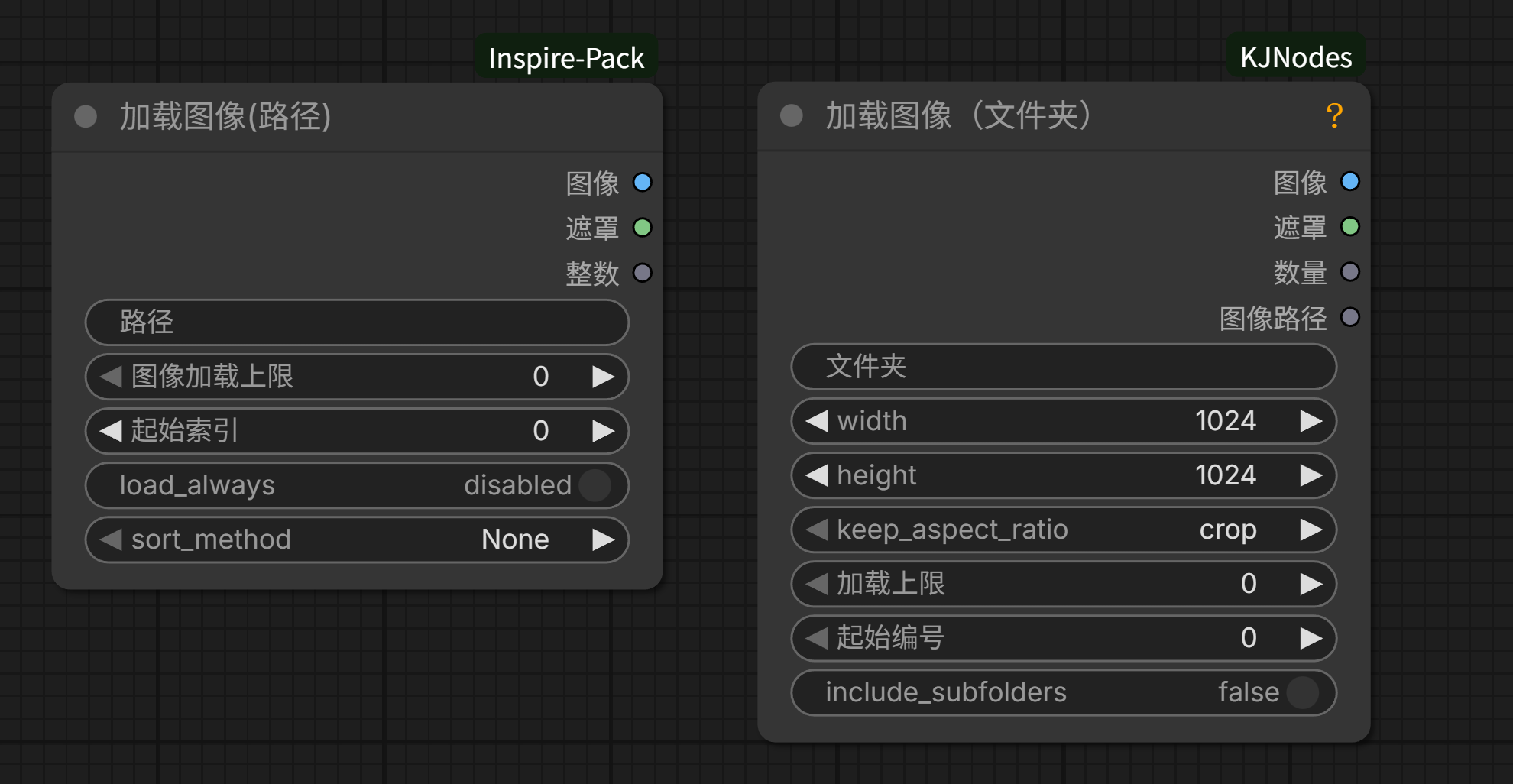The height and width of the screenshot is (784, 1513).
Task: Open the keep_aspect_ratio dropdown
Action: click(1063, 530)
